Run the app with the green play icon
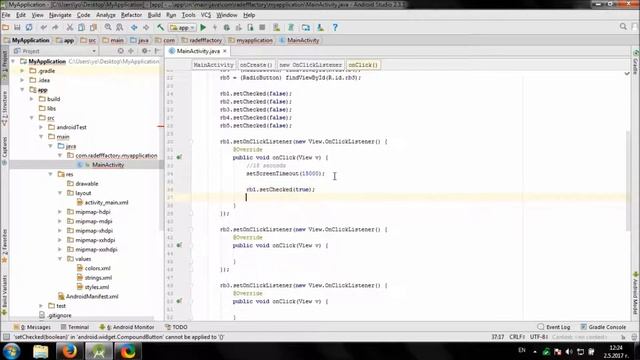Viewport: 640px width, 360px height. [x=203, y=27]
